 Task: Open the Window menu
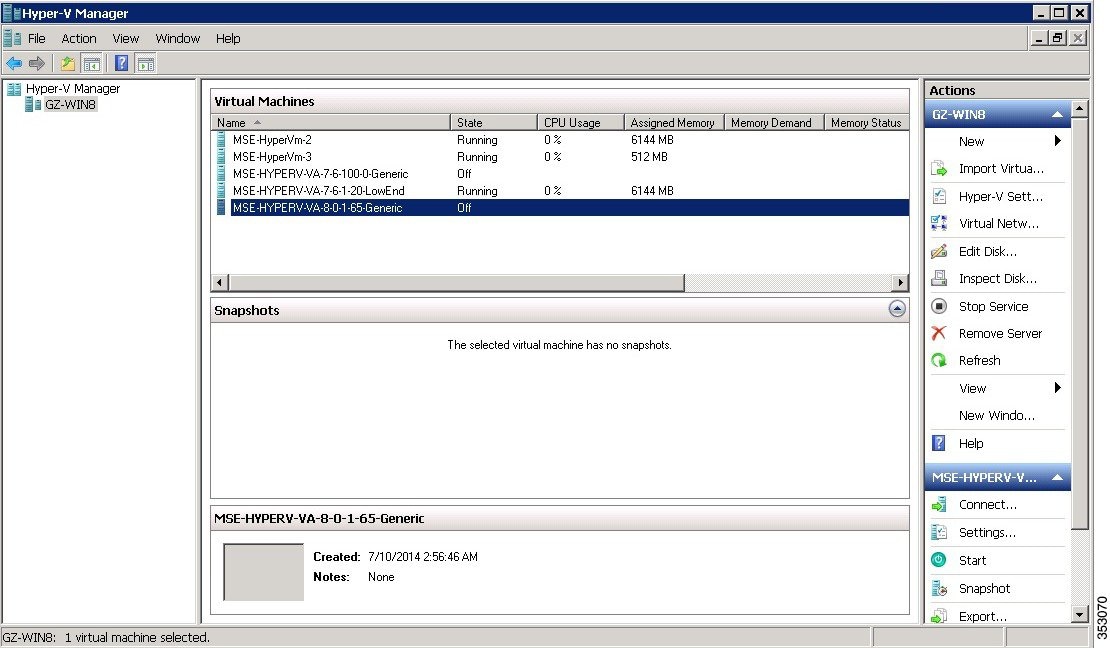pyautogui.click(x=177, y=38)
